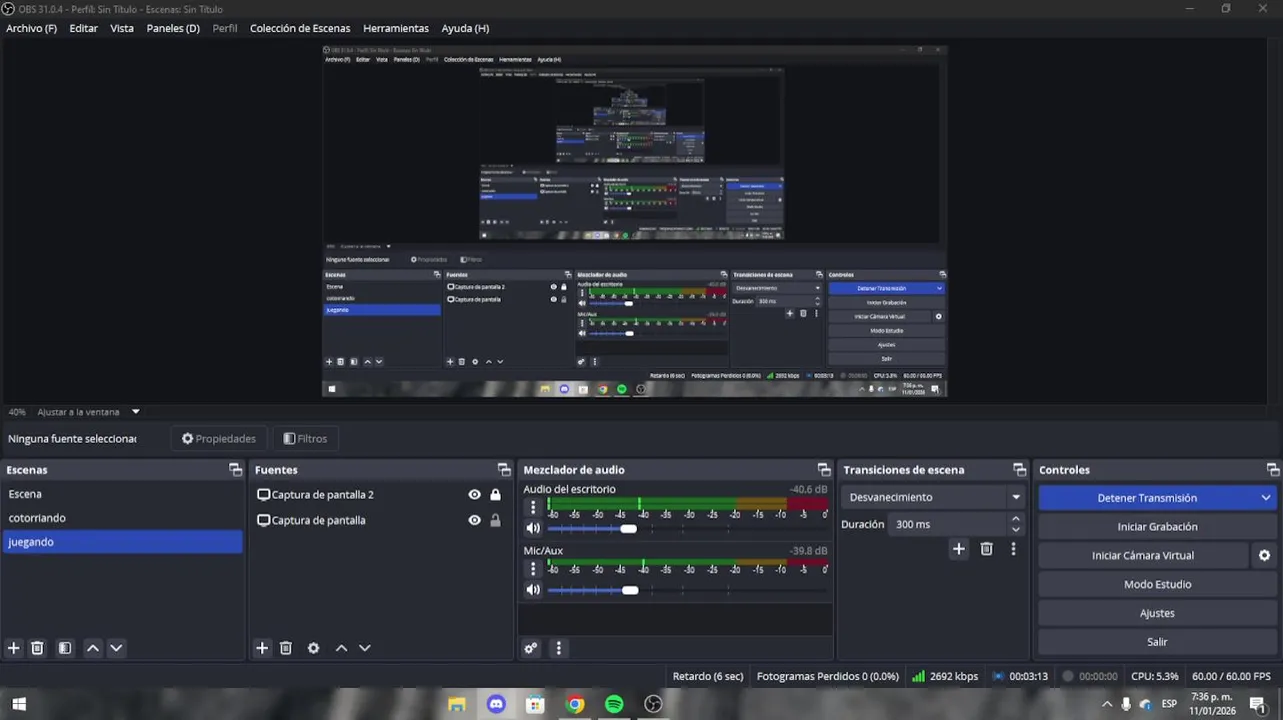Open the Vista menu

pos(122,28)
